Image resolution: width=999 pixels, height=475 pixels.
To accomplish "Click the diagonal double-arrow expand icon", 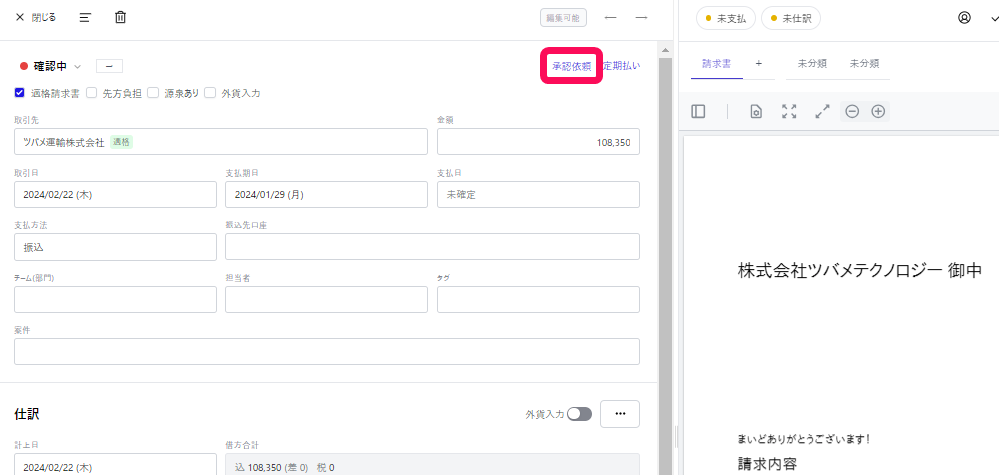I will pyautogui.click(x=823, y=111).
